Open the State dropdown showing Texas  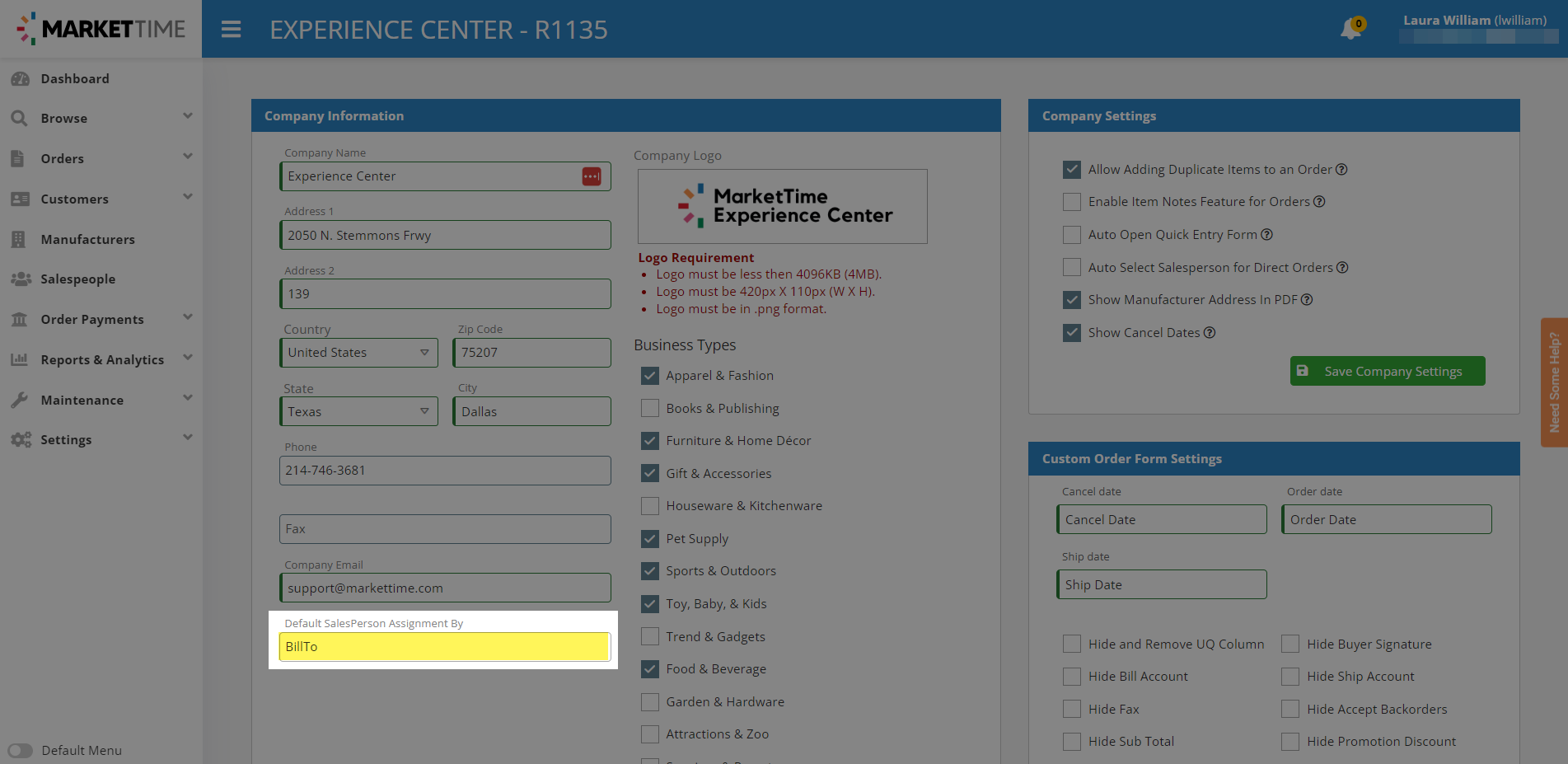point(358,411)
